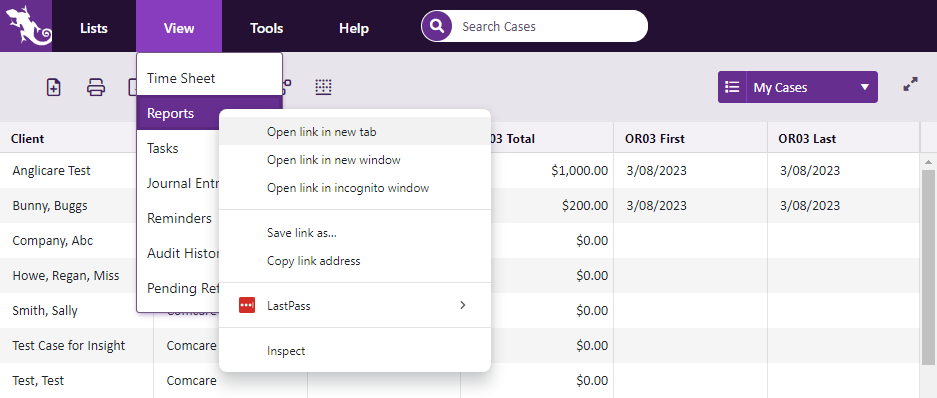
Task: Click the new case document icon
Action: pyautogui.click(x=54, y=87)
